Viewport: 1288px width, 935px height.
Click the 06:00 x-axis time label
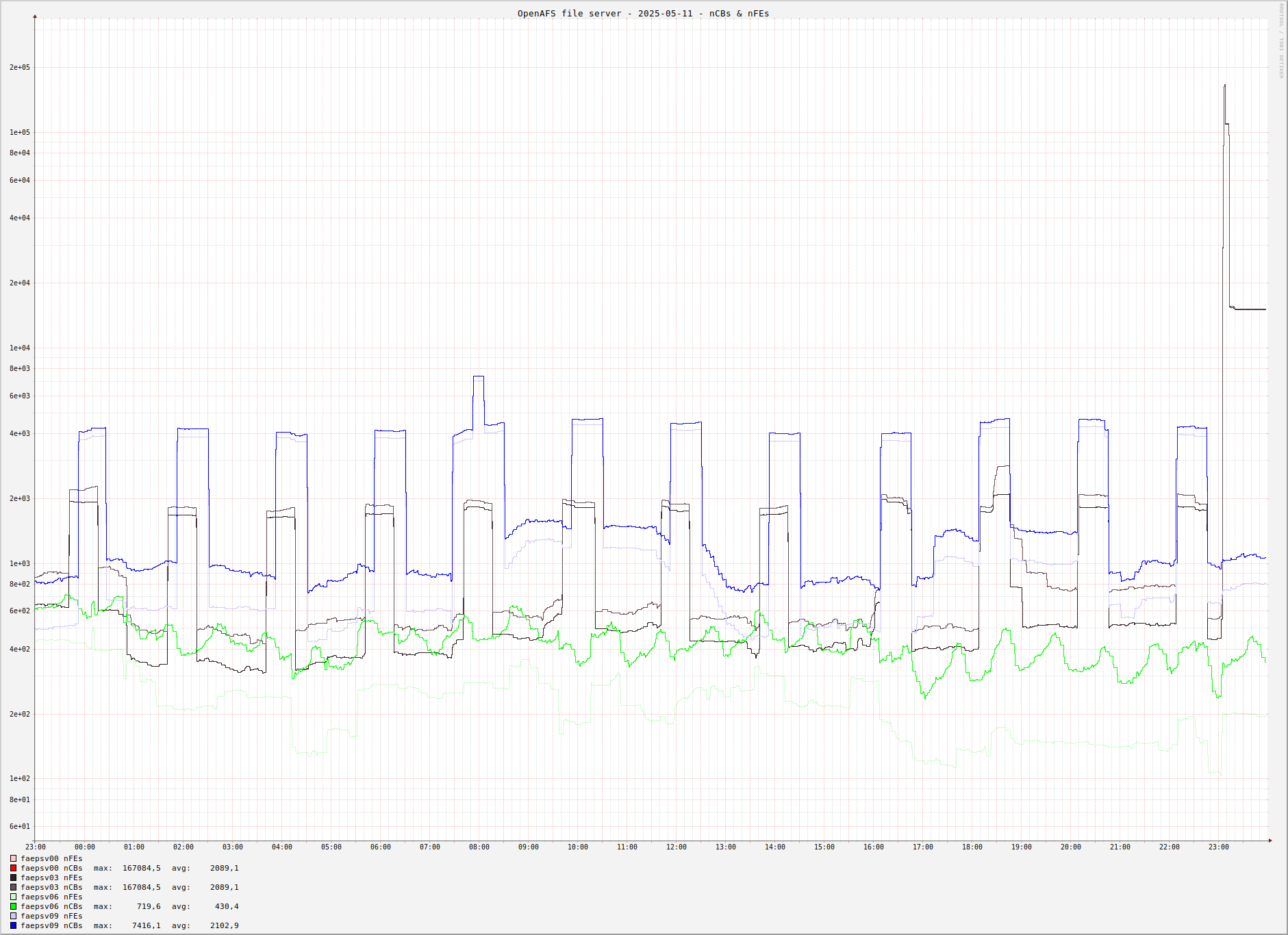(x=381, y=847)
